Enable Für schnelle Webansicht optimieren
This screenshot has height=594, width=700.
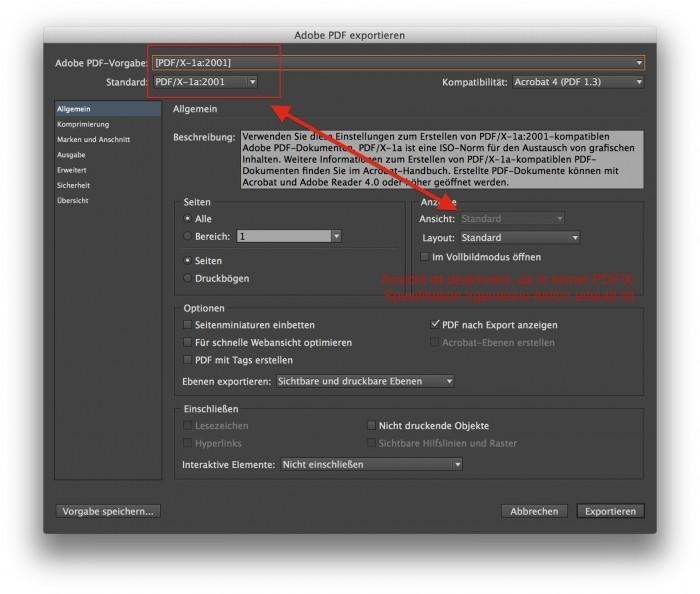[x=188, y=342]
